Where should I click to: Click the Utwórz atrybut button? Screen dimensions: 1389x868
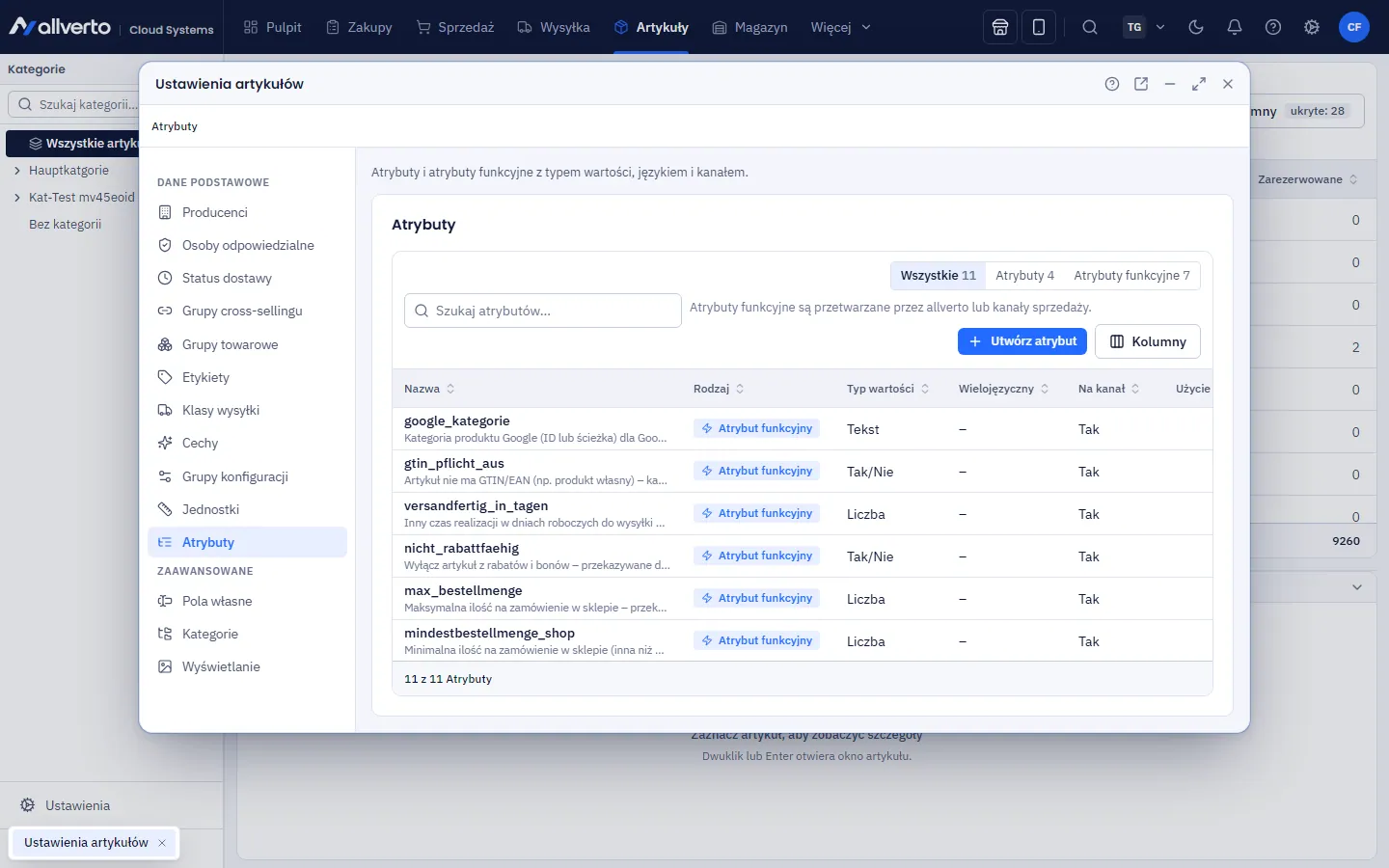(1022, 341)
